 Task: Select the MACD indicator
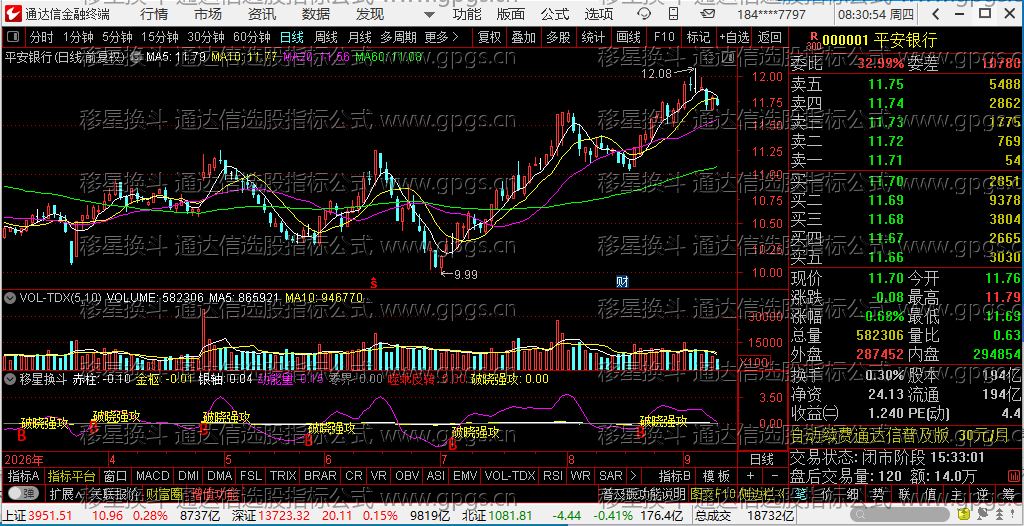pyautogui.click(x=153, y=476)
